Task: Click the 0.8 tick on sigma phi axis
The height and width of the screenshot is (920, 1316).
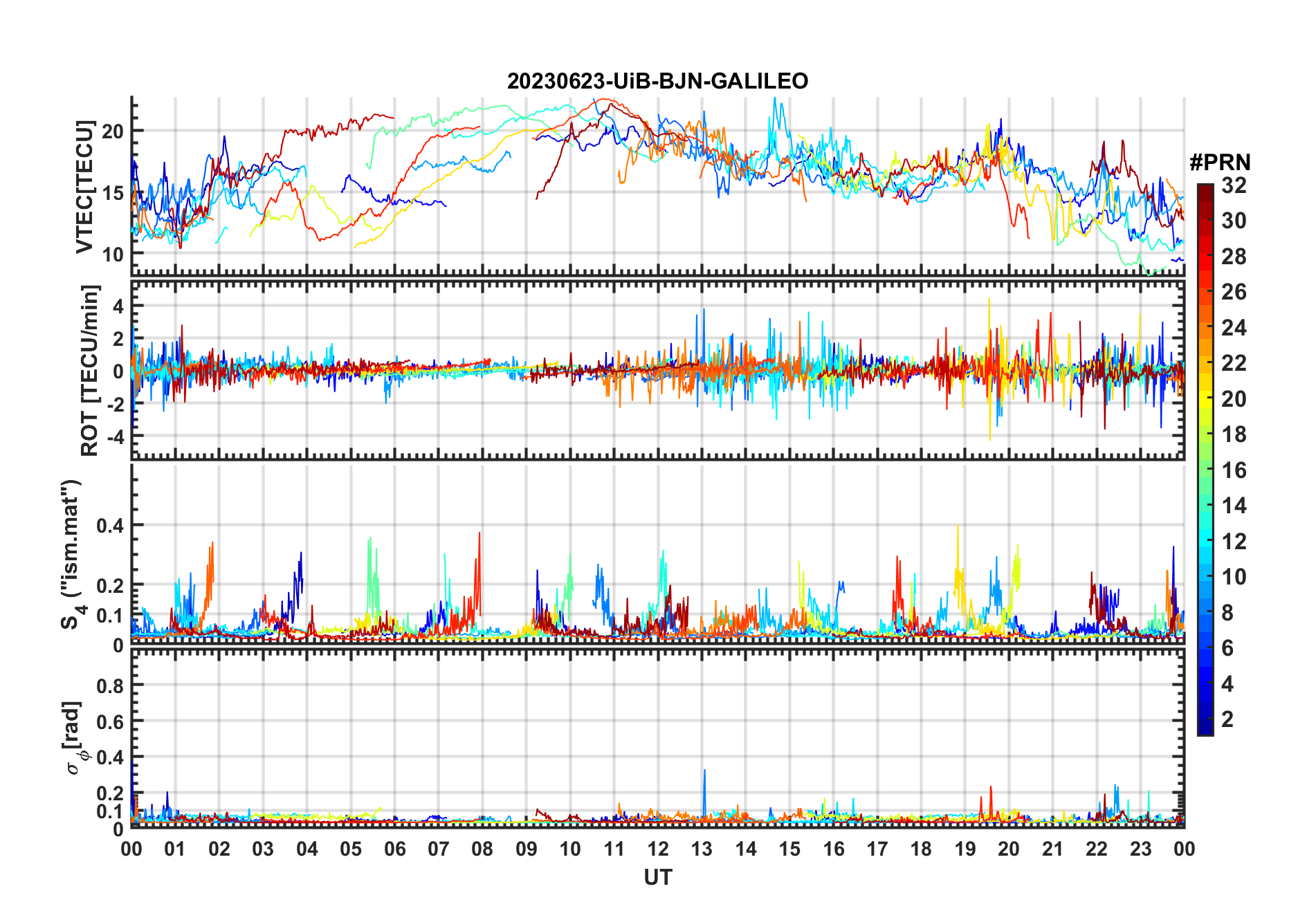Action: click(x=110, y=686)
